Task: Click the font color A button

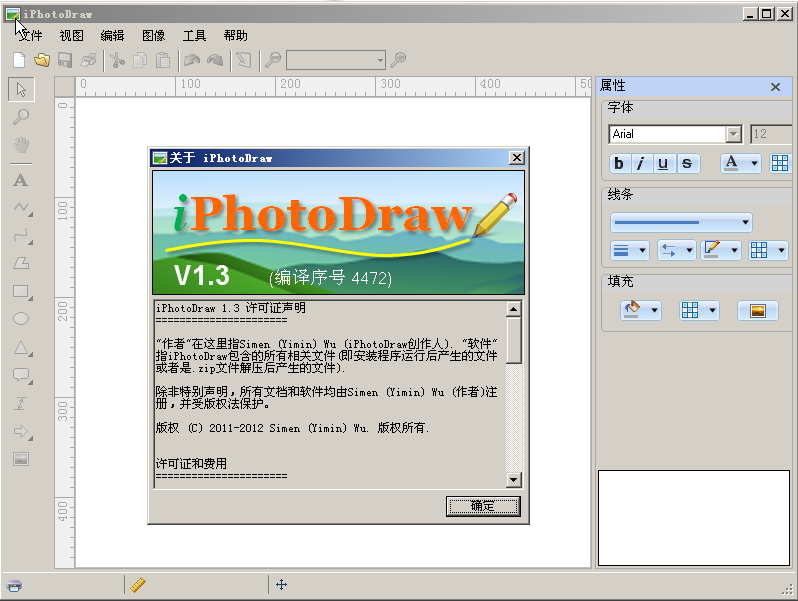Action: (732, 163)
